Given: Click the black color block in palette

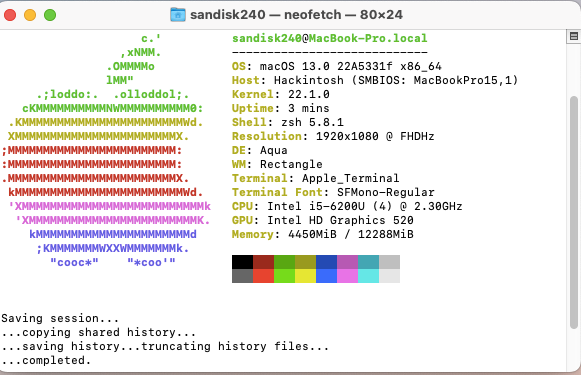Looking at the screenshot, I should [x=242, y=262].
